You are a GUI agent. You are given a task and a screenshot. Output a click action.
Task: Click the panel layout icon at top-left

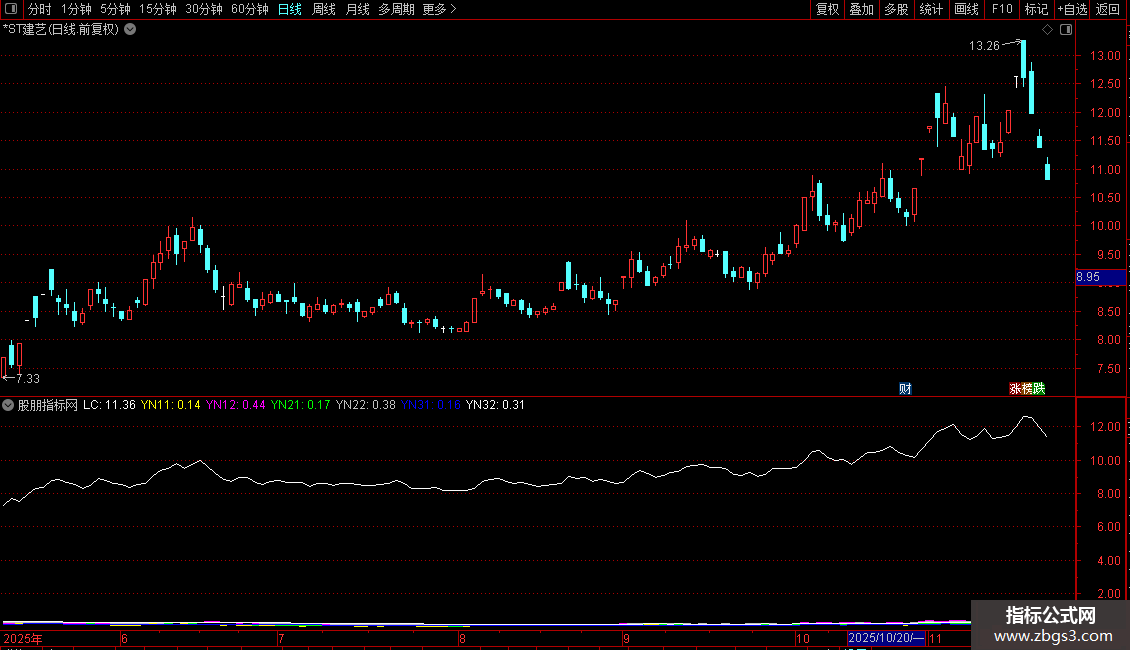click(x=11, y=9)
